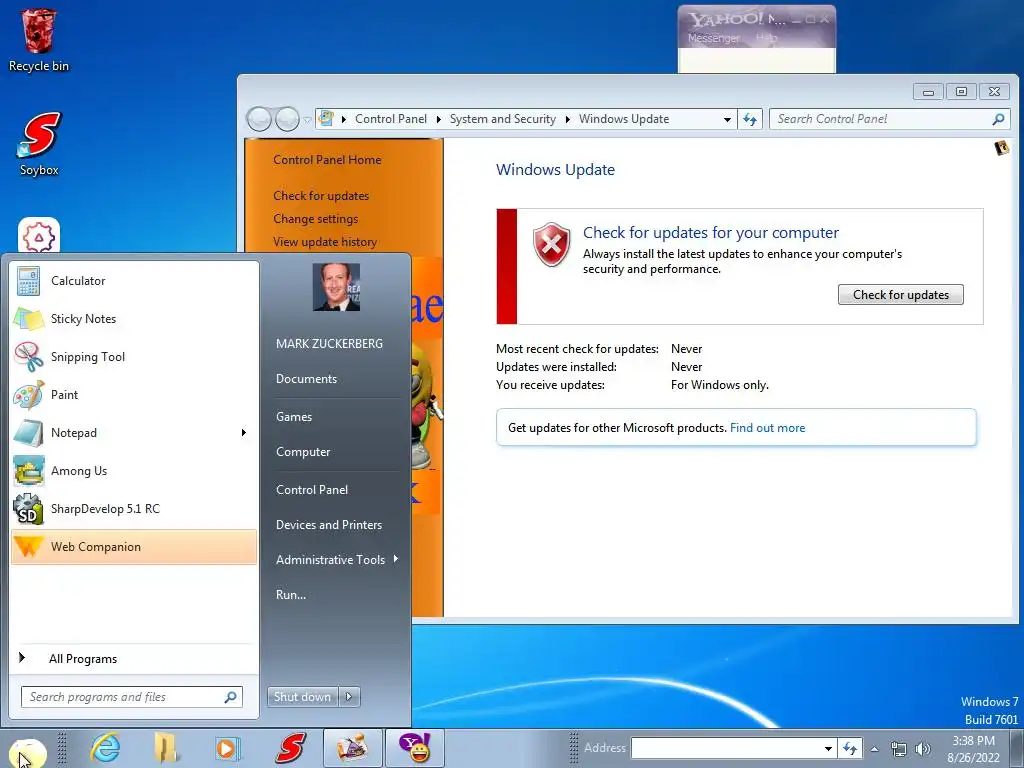This screenshot has height=768, width=1024.
Task: Click the Show desktop strip at taskbar end
Action: coord(1017,748)
